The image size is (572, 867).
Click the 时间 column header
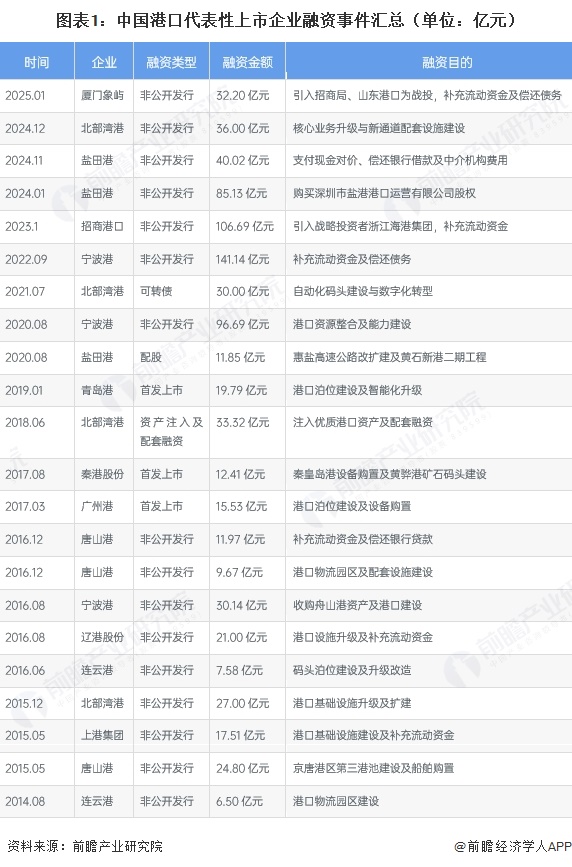pyautogui.click(x=37, y=61)
